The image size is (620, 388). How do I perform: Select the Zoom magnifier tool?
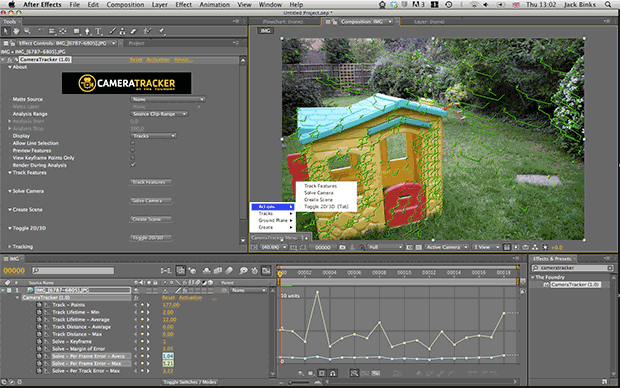(27, 31)
